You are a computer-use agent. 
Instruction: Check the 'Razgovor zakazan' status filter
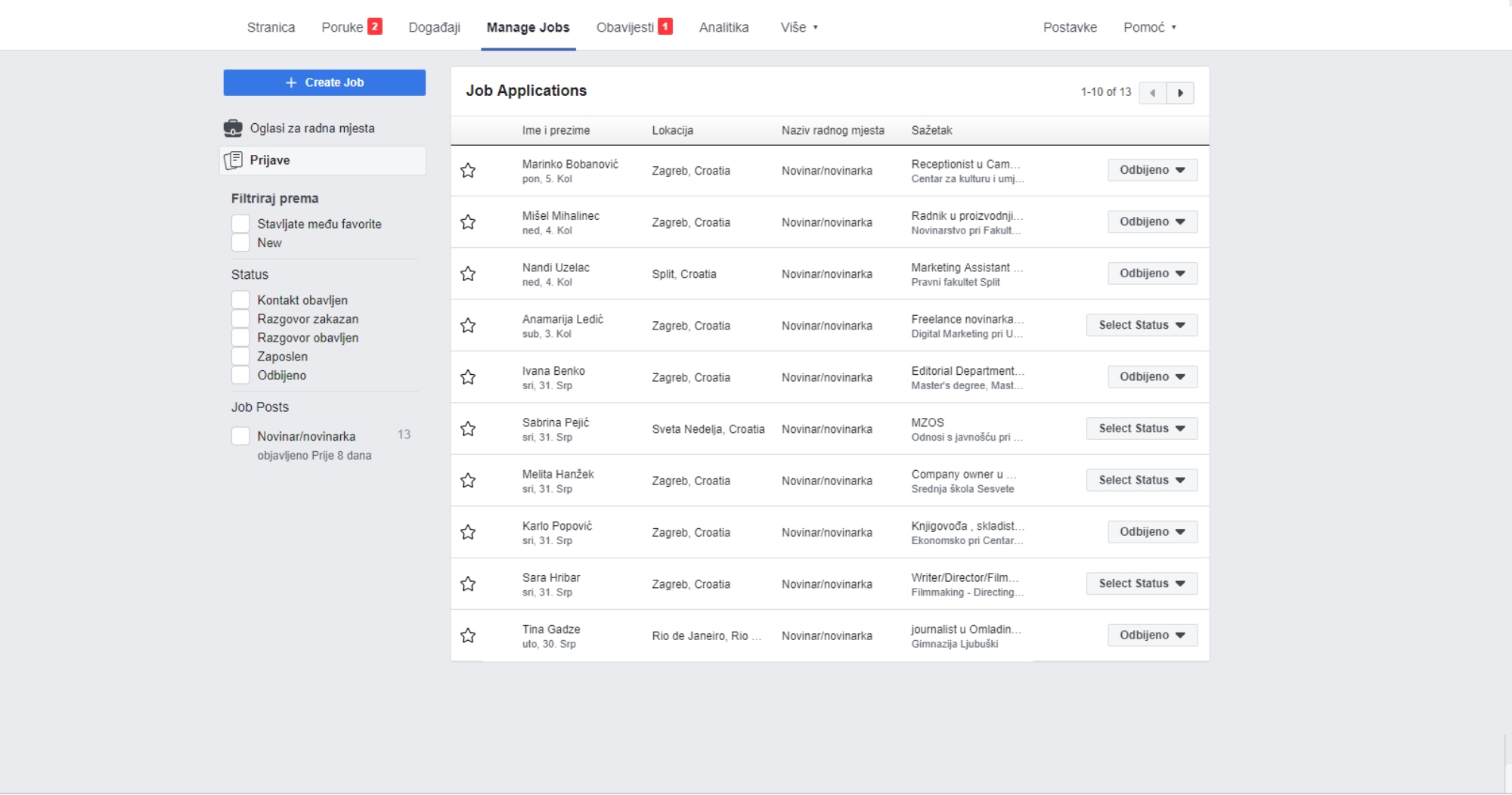pyautogui.click(x=240, y=319)
